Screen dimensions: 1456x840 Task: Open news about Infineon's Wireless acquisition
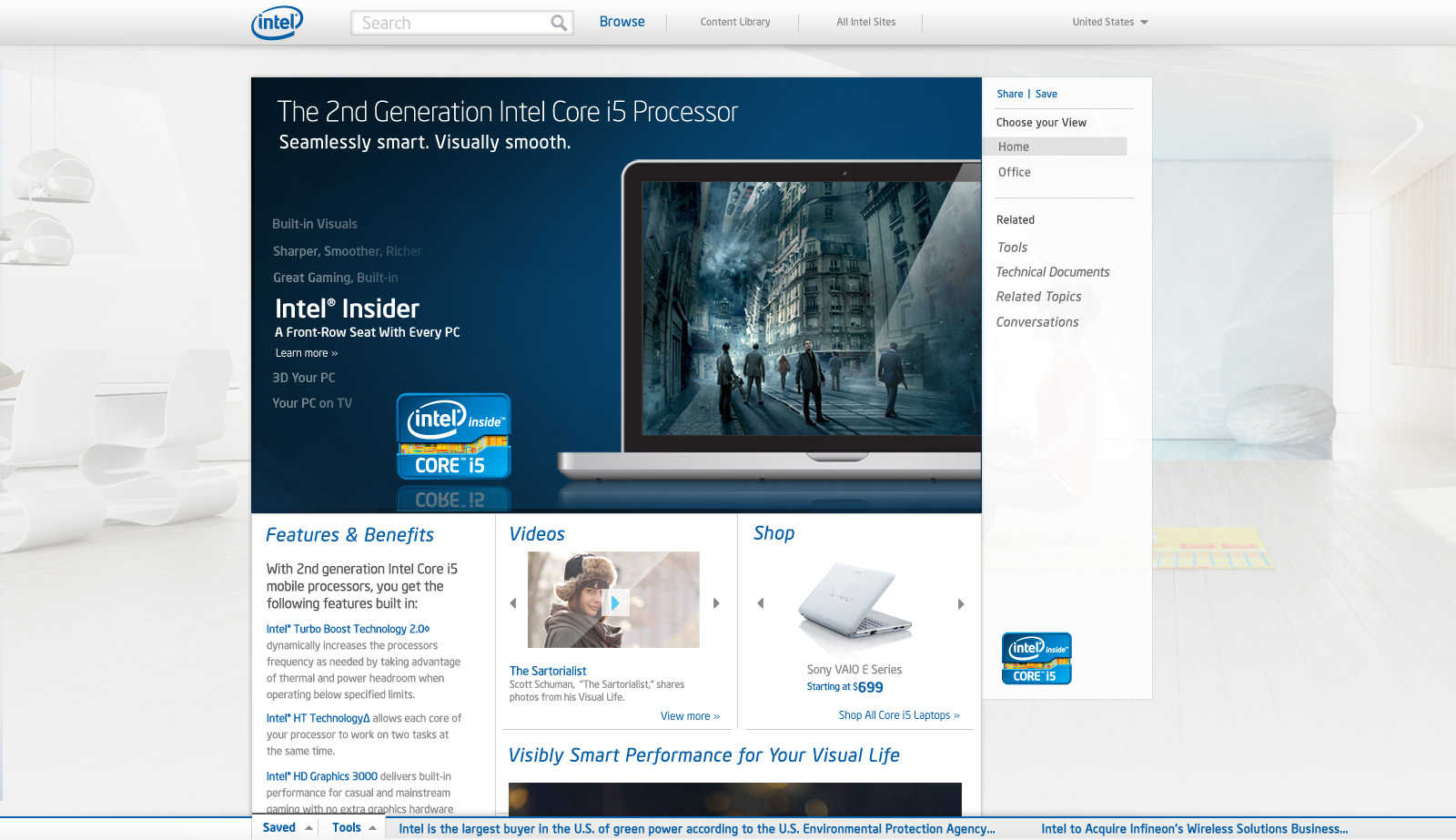[1195, 829]
